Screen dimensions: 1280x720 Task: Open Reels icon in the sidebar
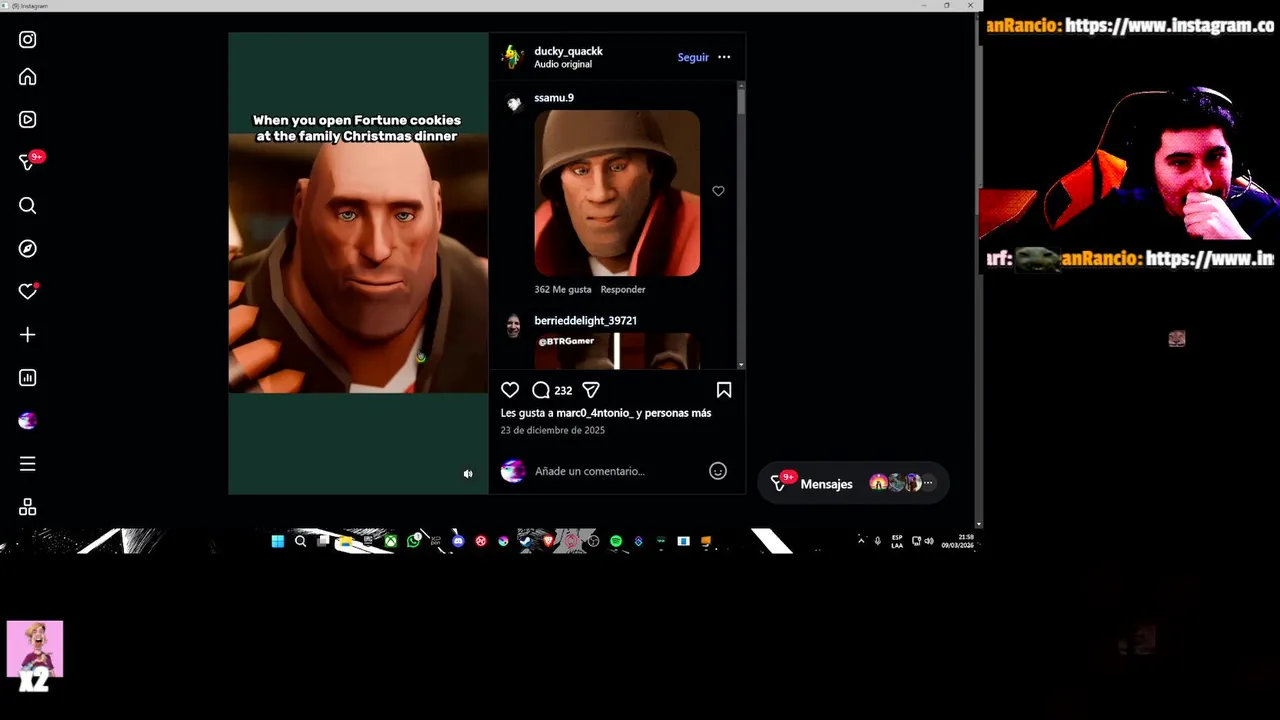coord(28,120)
